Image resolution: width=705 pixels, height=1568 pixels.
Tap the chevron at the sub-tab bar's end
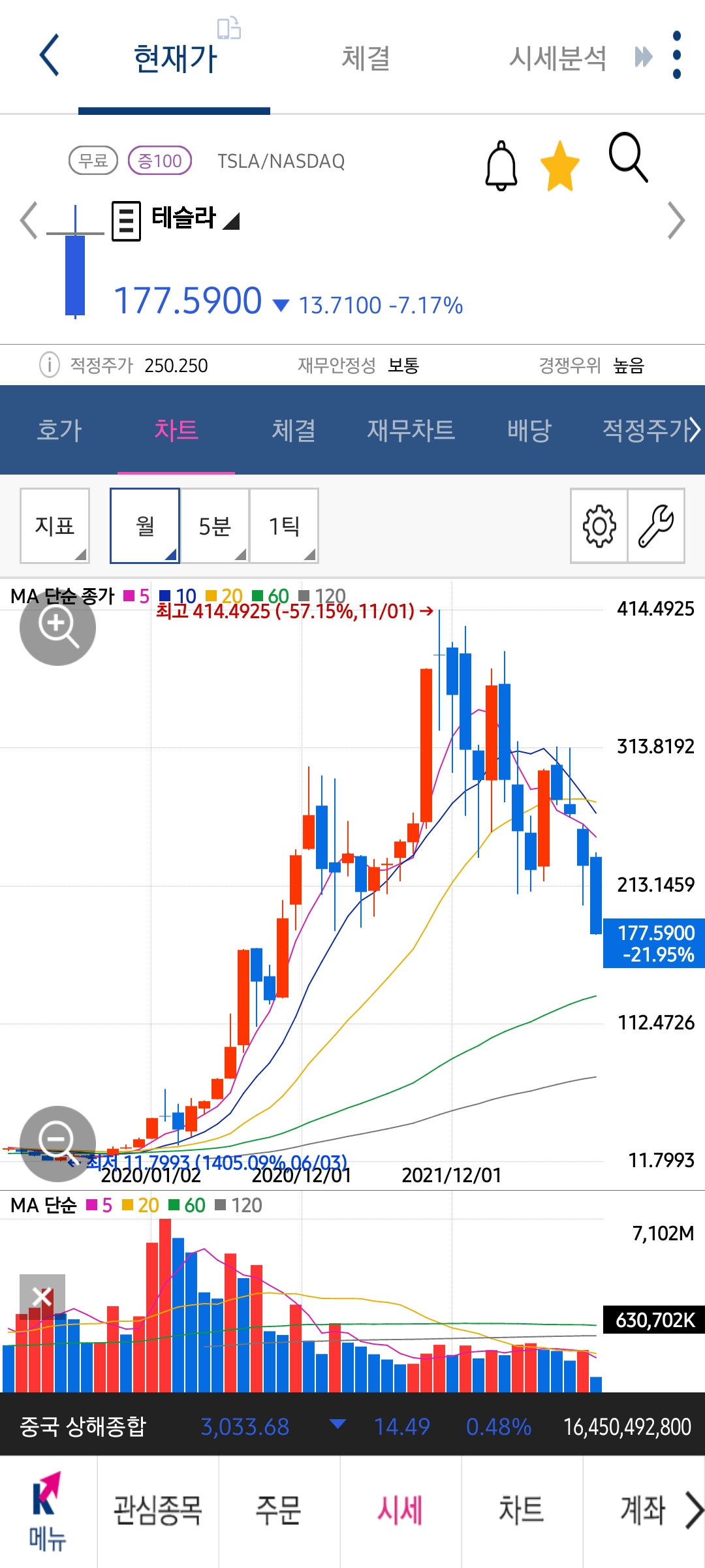pos(696,430)
